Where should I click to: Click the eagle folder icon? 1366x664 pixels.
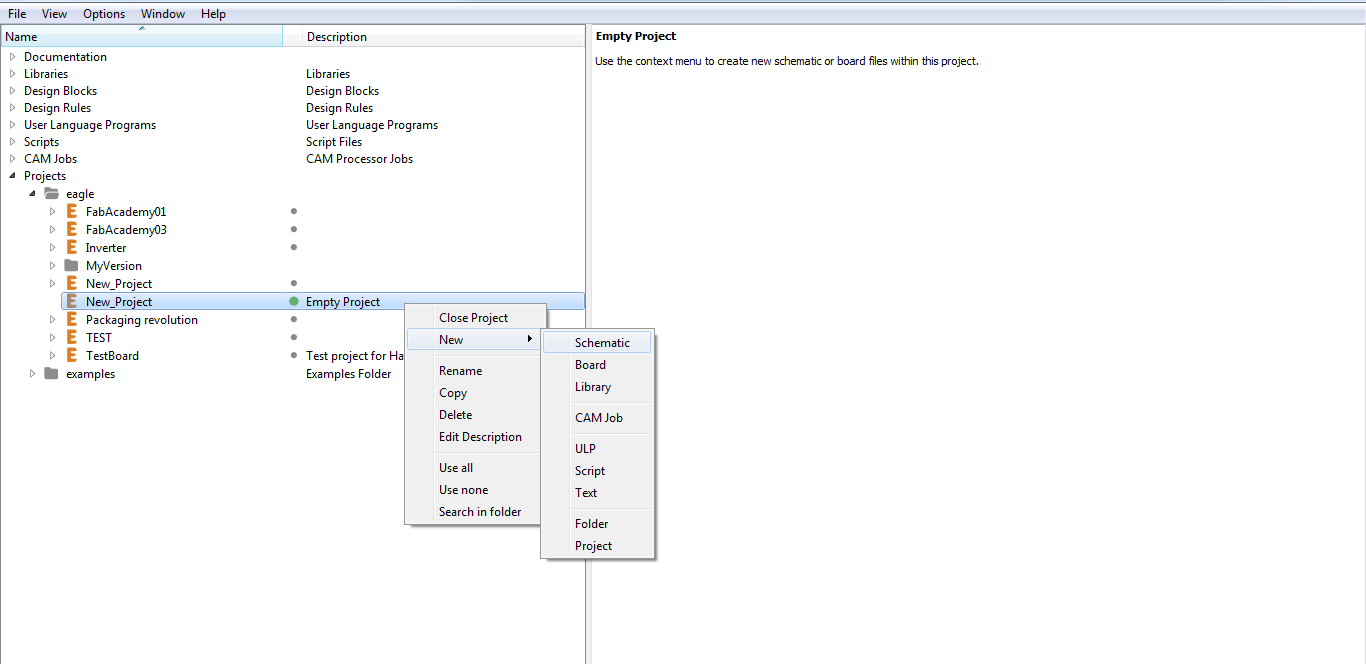pyautogui.click(x=51, y=194)
